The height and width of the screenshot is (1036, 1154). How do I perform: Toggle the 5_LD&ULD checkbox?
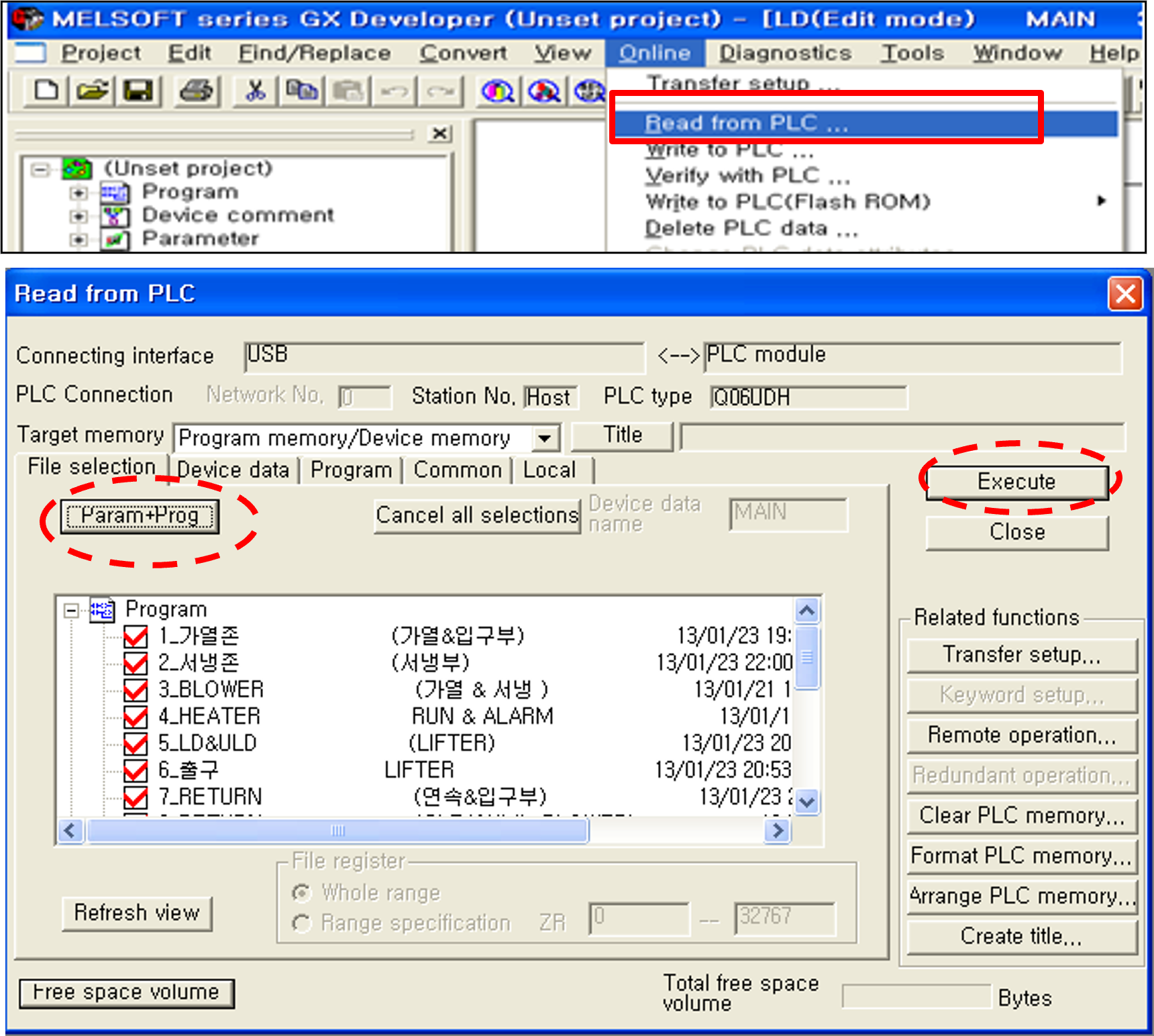point(136,744)
